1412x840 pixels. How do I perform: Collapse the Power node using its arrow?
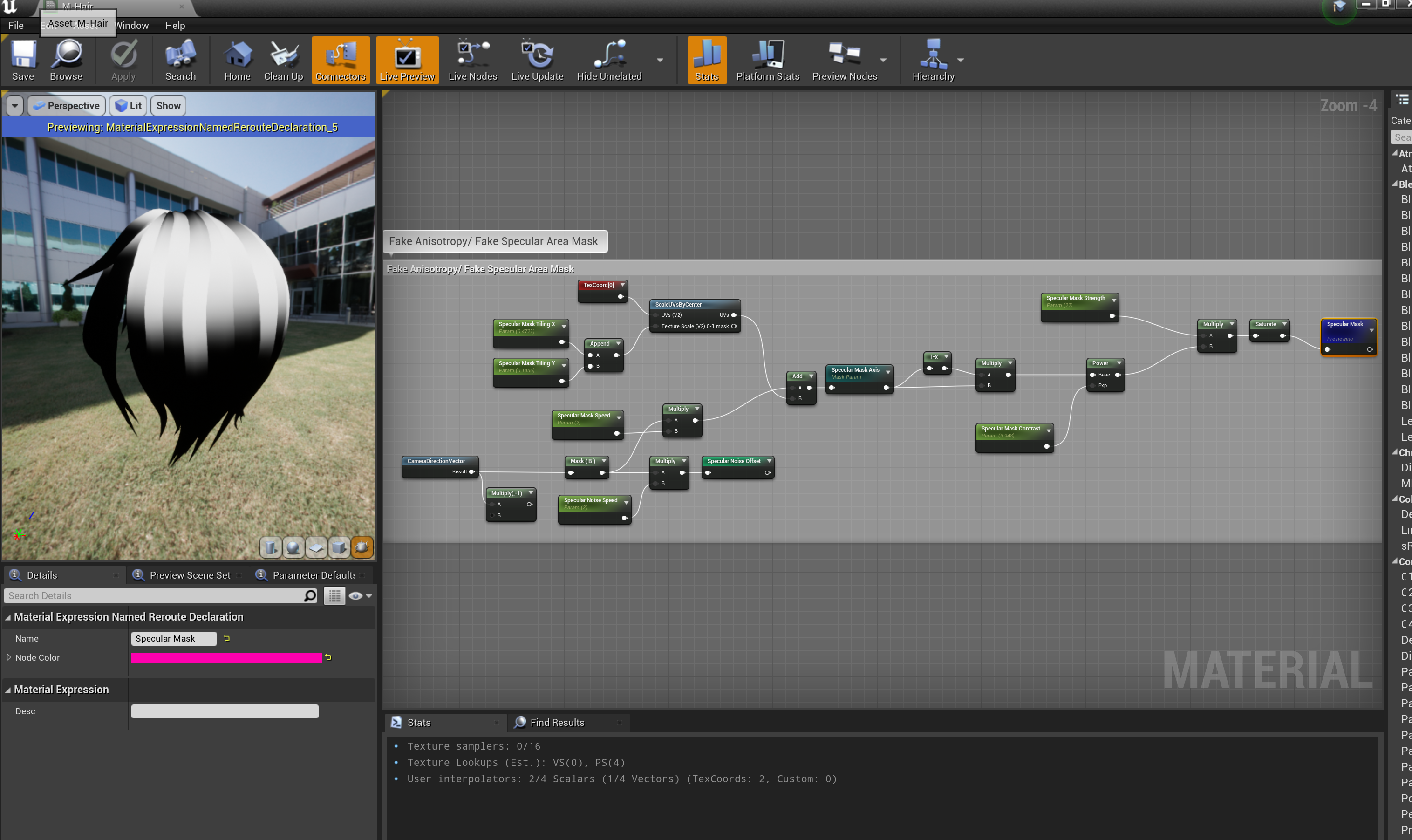click(1119, 363)
